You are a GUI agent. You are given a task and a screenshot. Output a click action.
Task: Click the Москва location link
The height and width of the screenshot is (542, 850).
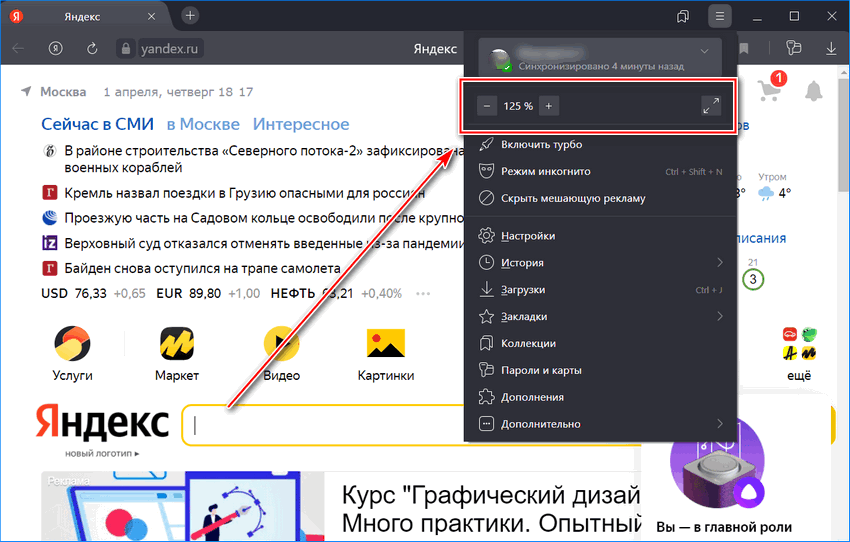(63, 92)
